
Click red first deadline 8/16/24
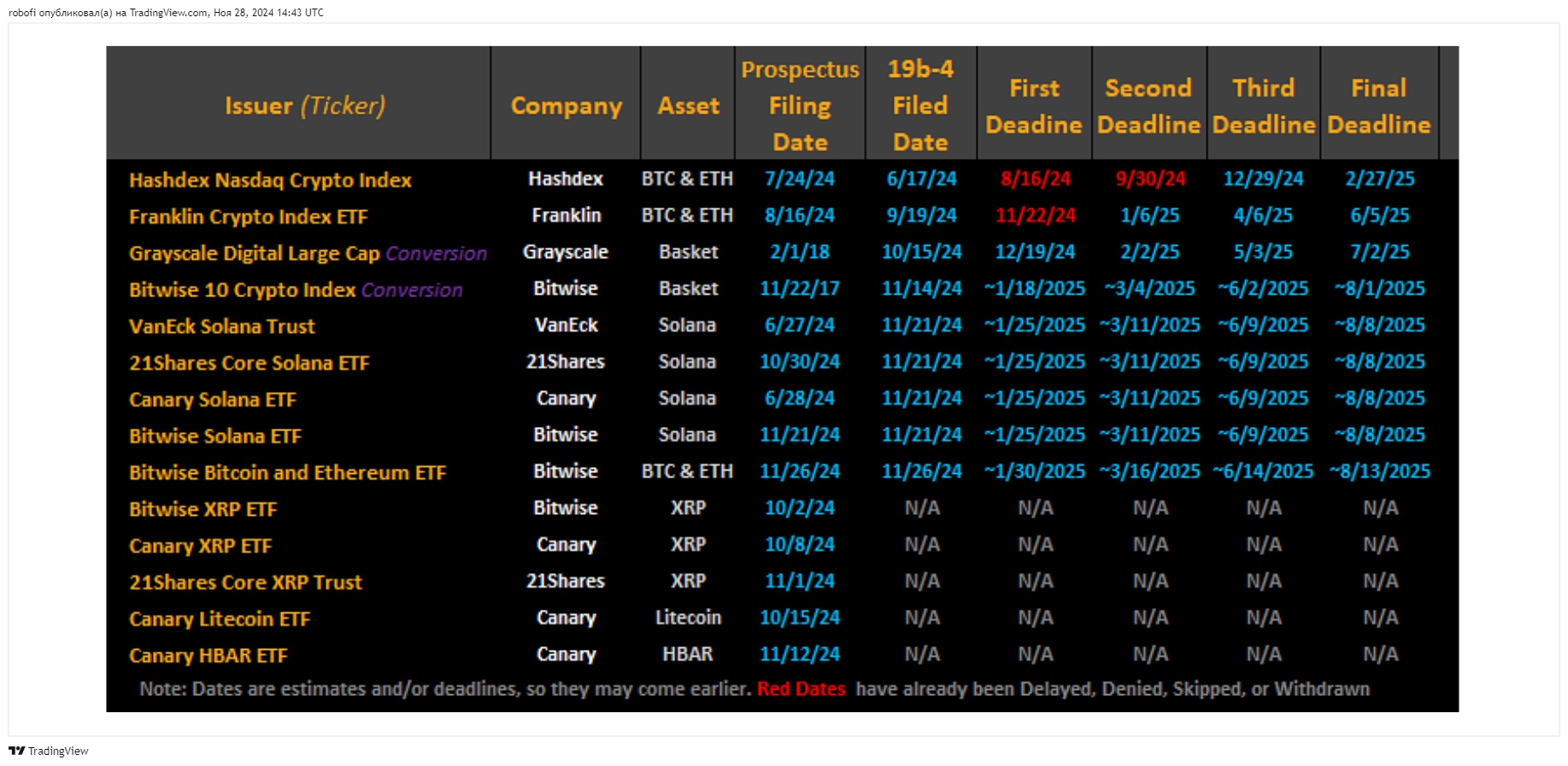[x=1036, y=178]
